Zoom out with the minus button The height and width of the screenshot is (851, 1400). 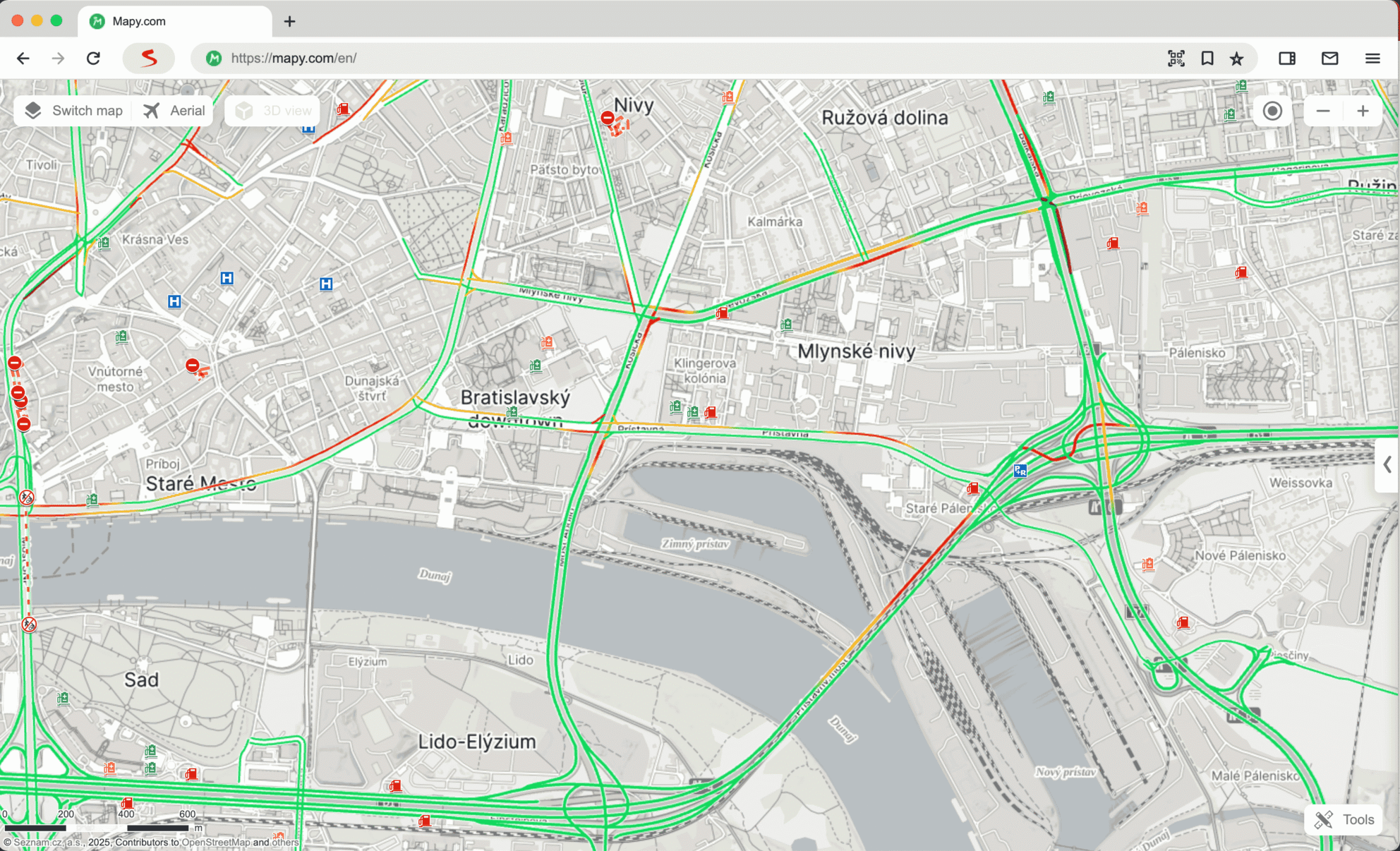coord(1323,111)
